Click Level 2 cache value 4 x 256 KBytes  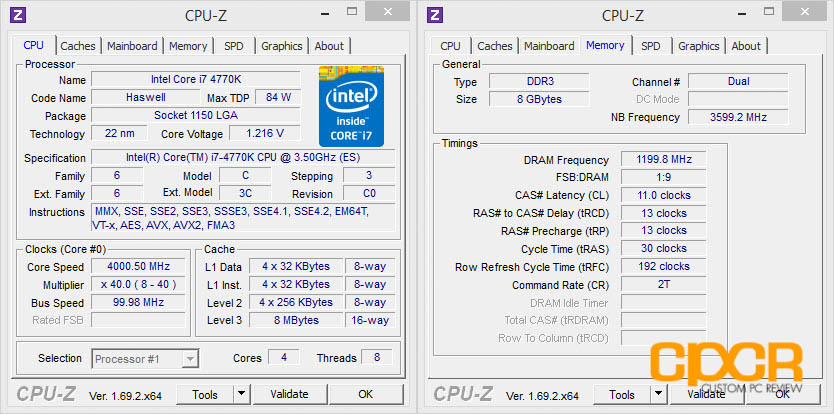(296, 302)
